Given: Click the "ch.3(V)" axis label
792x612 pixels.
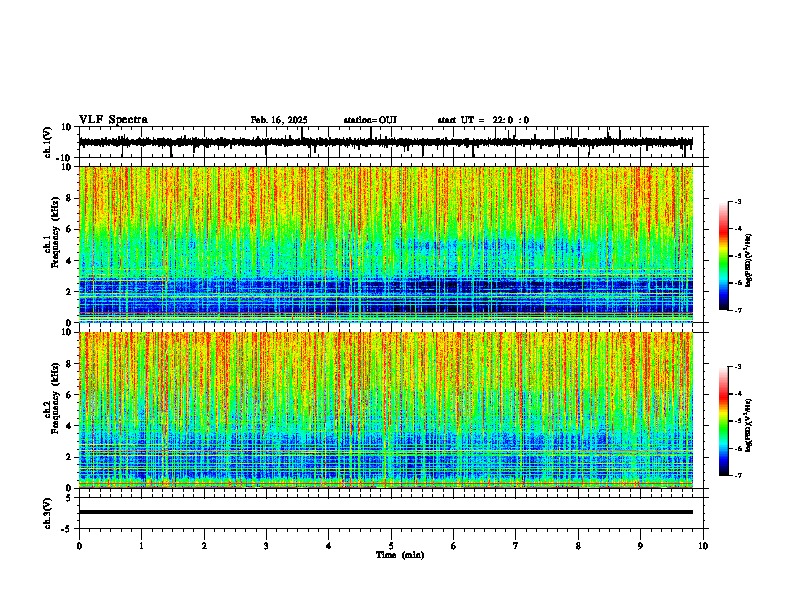Looking at the screenshot, I should point(48,513).
